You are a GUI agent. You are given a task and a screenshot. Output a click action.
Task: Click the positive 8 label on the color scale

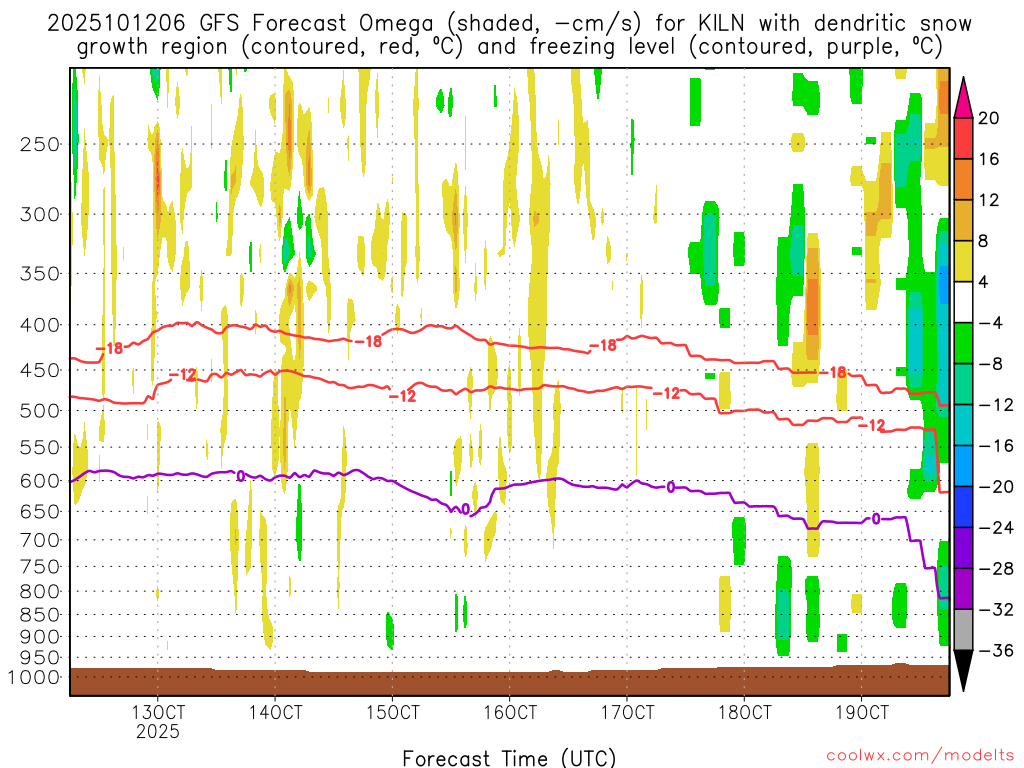click(984, 242)
